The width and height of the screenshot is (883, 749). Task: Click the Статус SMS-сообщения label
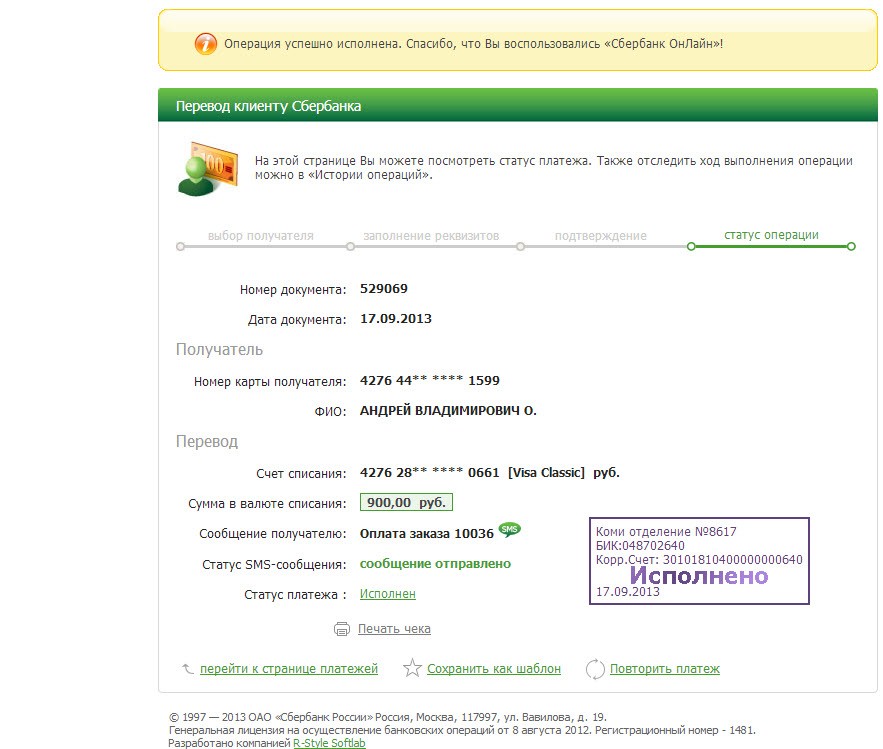click(x=274, y=564)
